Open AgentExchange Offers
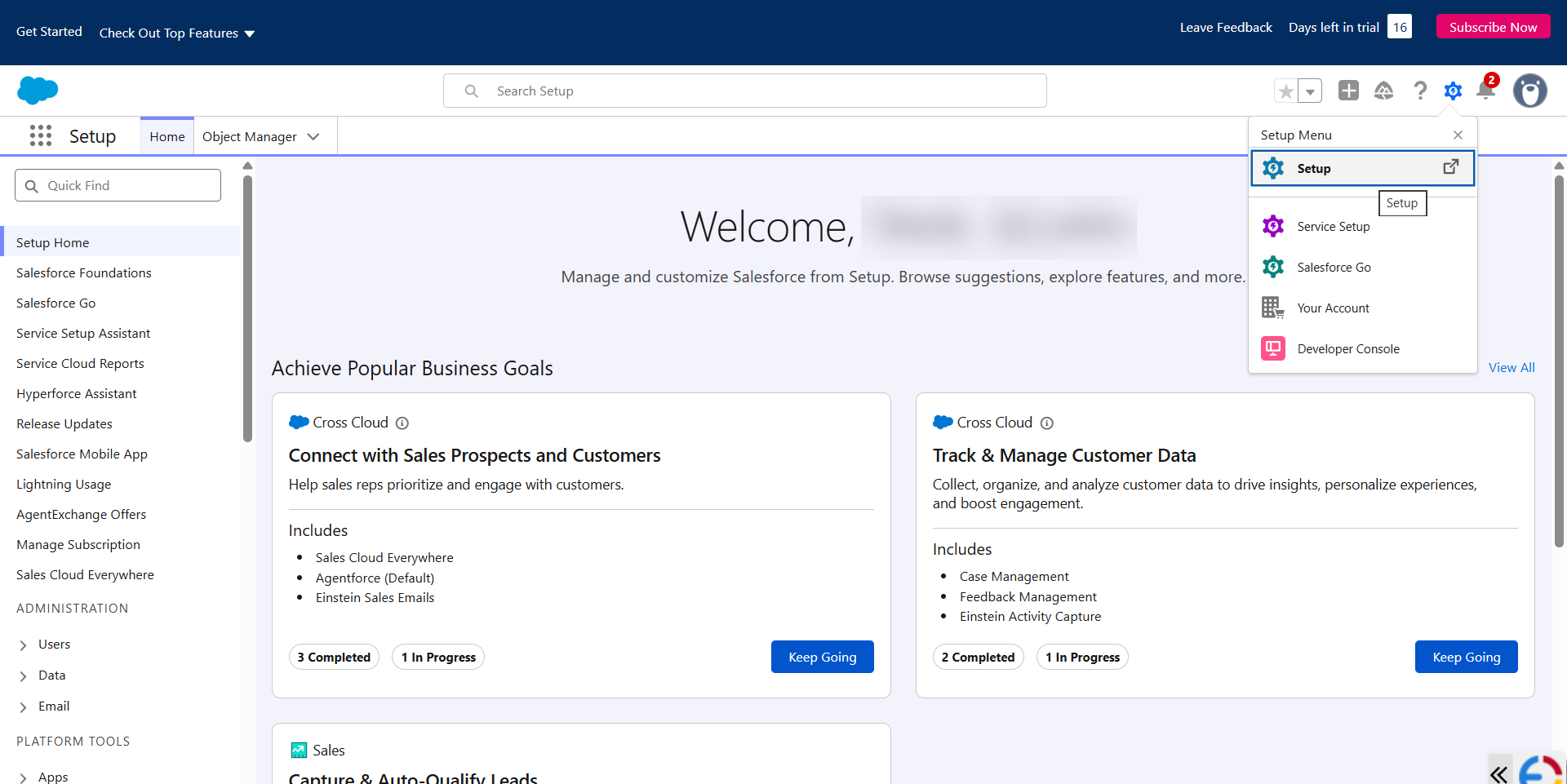Viewport: 1567px width, 784px height. pos(81,514)
